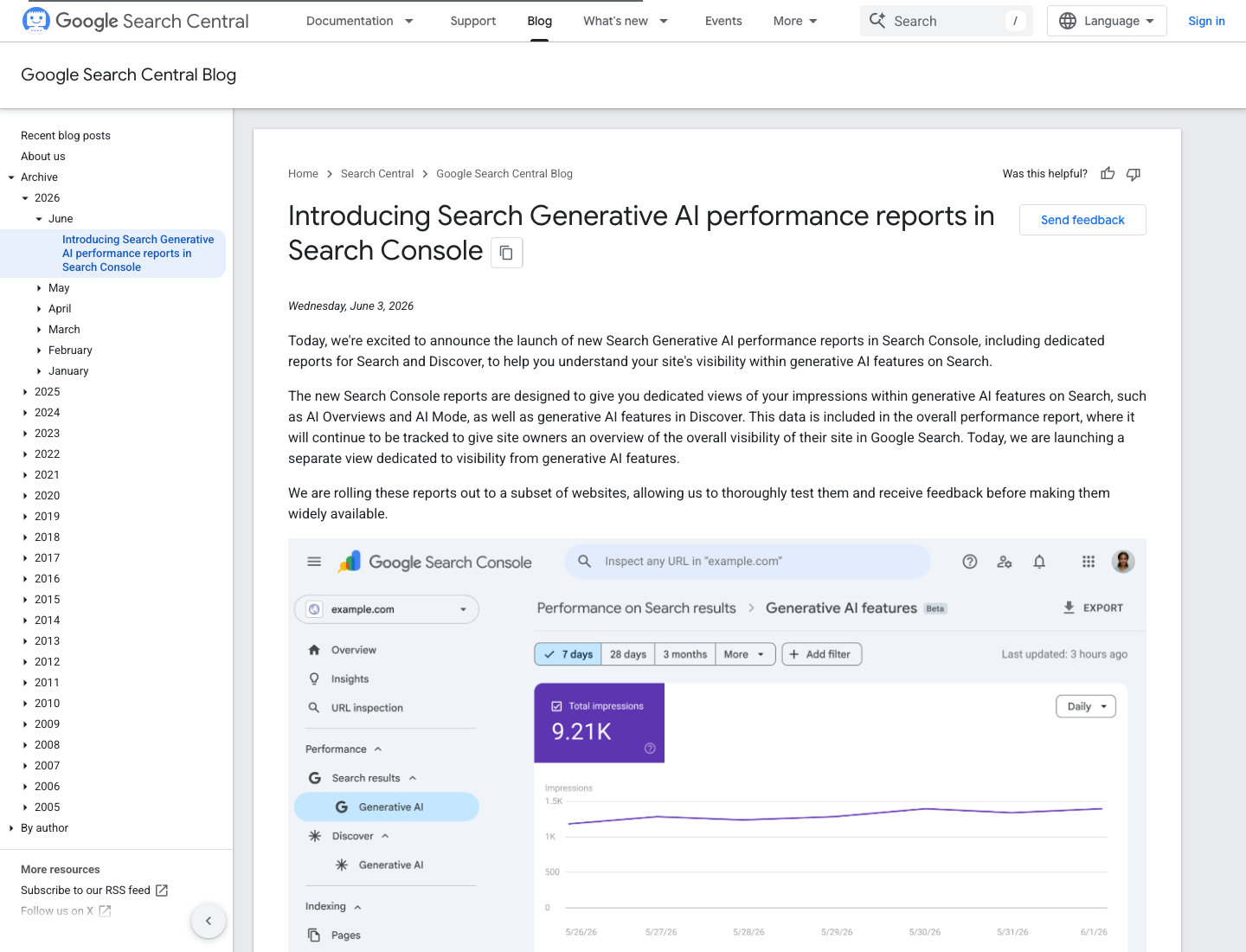Open the More date range dropdown
Image resolution: width=1246 pixels, height=952 pixels.
coord(744,654)
